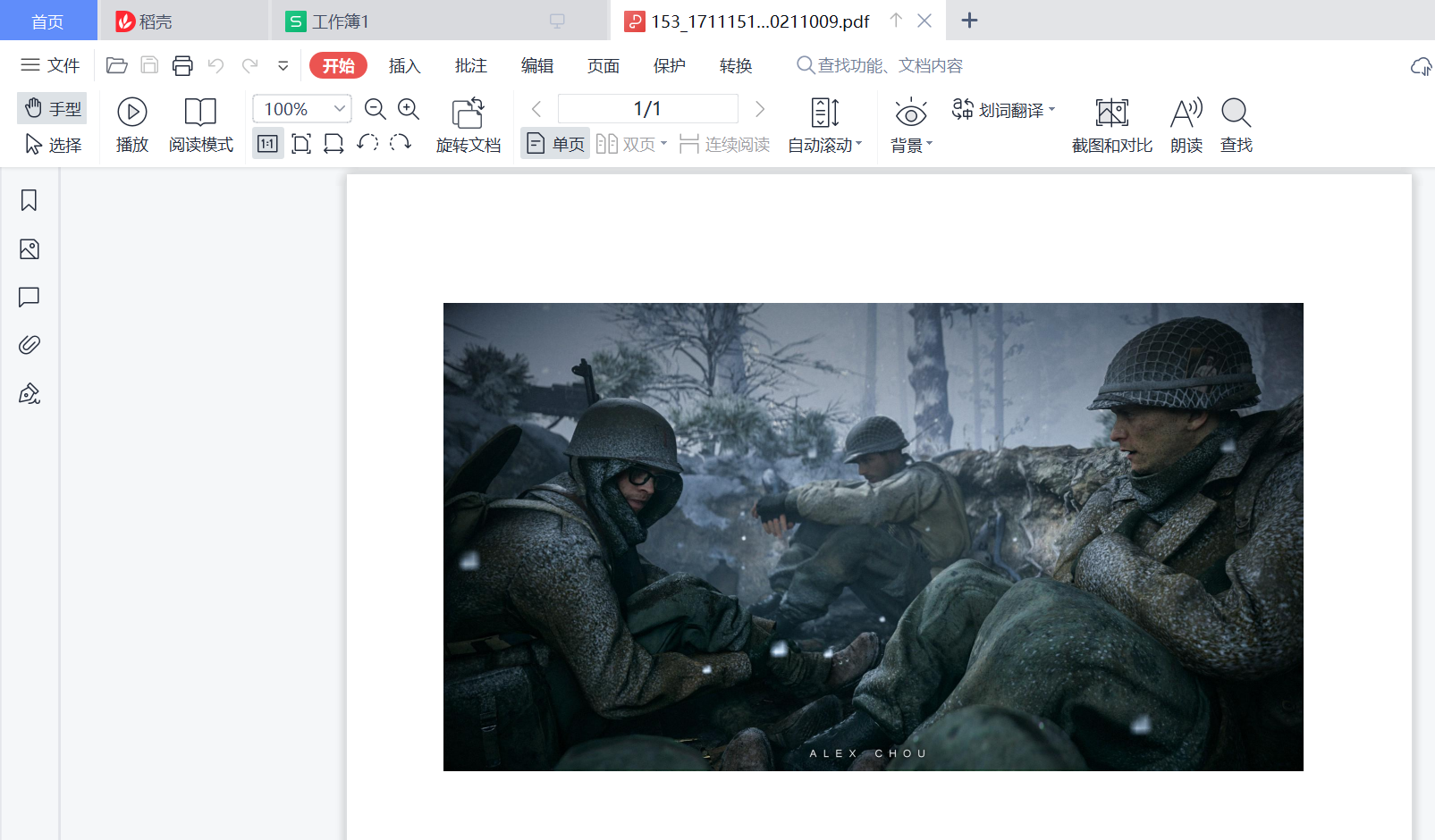The height and width of the screenshot is (840, 1435).
Task: Open the file folder icon
Action: (116, 65)
